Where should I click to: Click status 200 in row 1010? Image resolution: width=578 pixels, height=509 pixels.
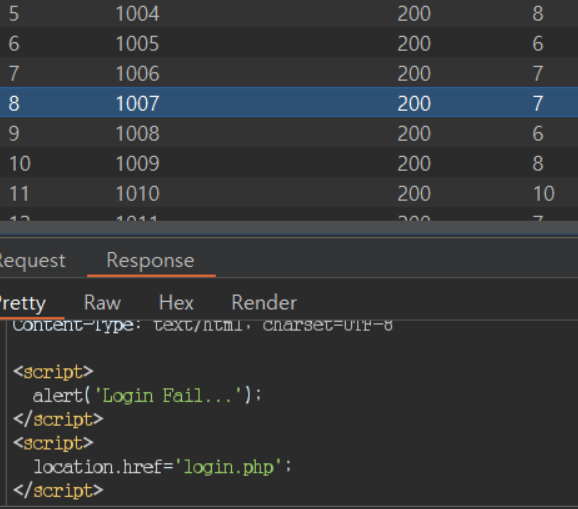[414, 194]
